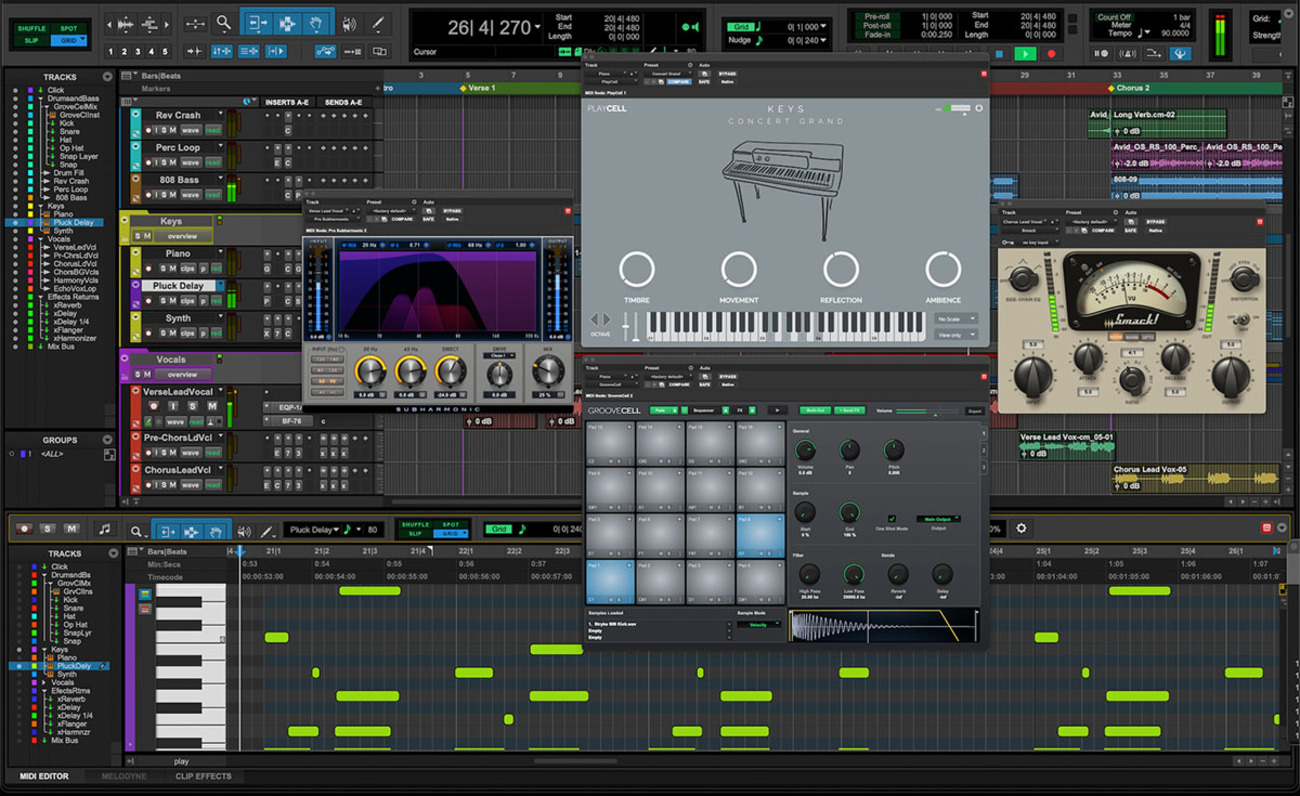Click the Scrubber speaker in MIDI editor
Viewport: 1300px width, 796px height.
click(x=244, y=530)
